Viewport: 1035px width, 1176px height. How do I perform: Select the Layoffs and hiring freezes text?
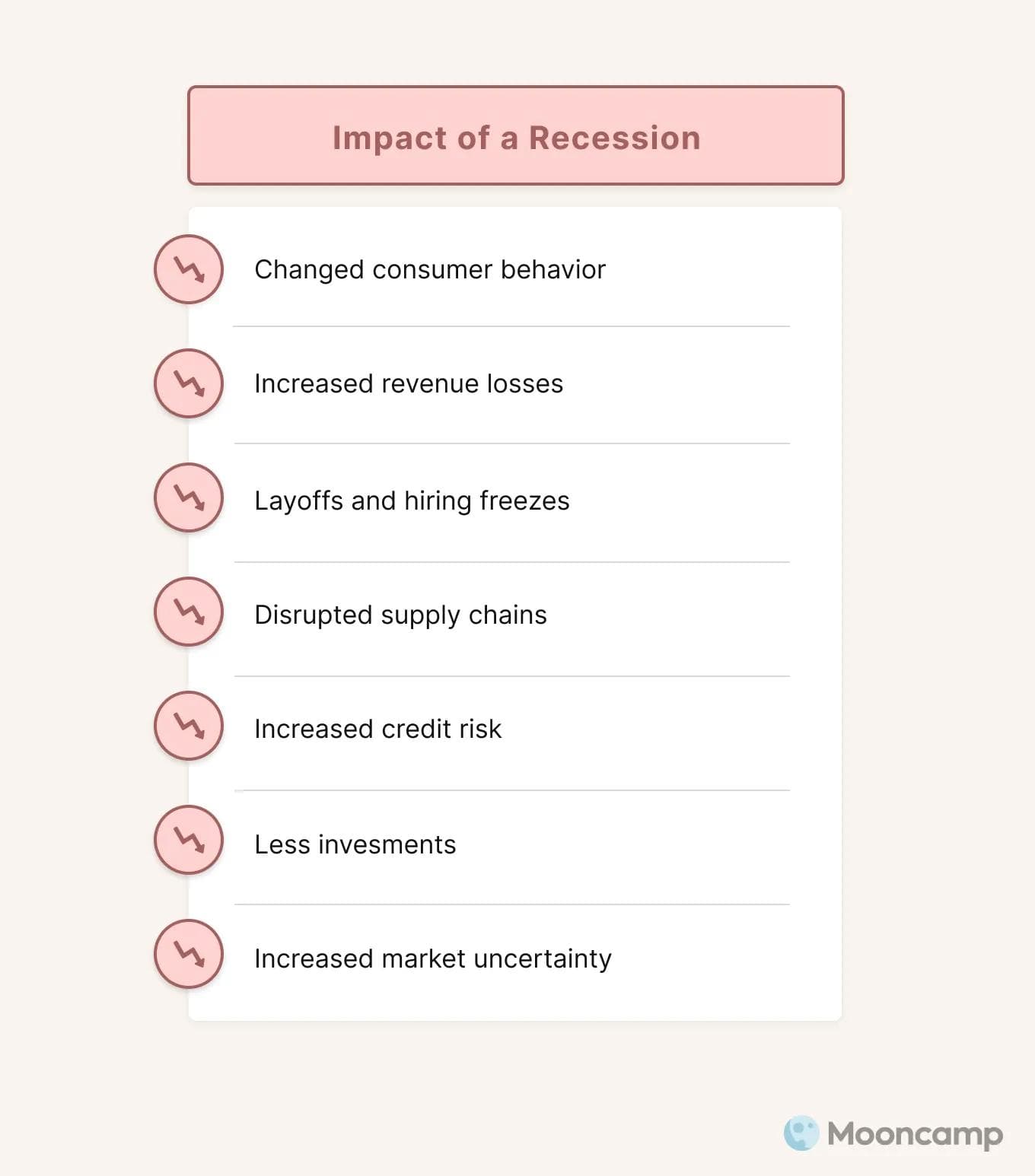coord(412,501)
